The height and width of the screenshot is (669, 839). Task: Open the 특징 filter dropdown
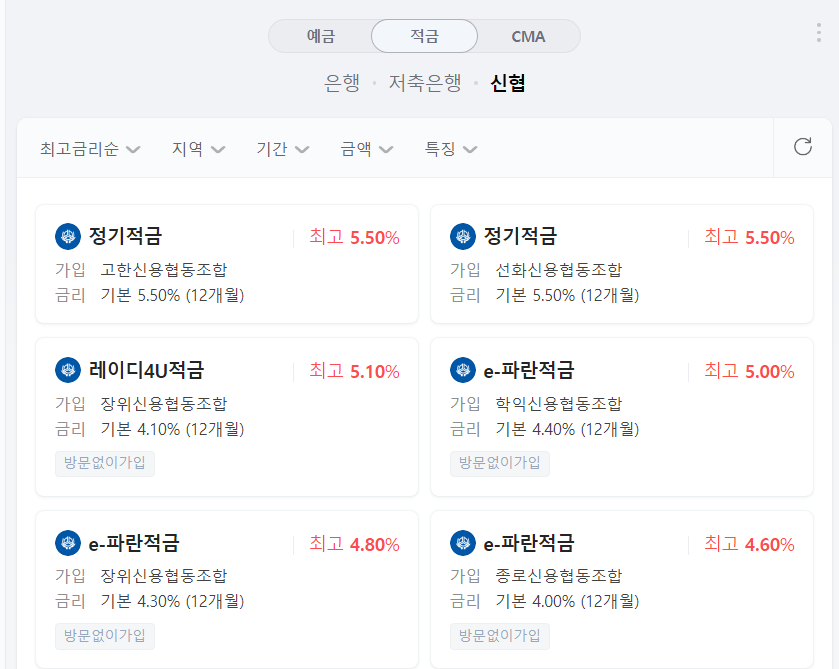coord(451,149)
